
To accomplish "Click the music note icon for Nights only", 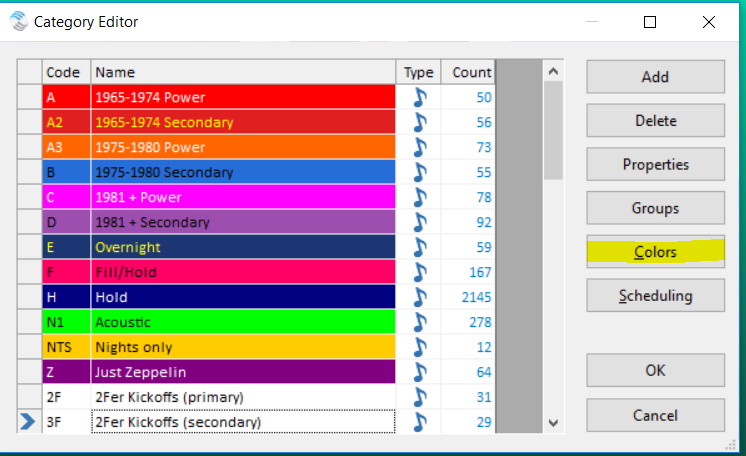I will coord(419,347).
